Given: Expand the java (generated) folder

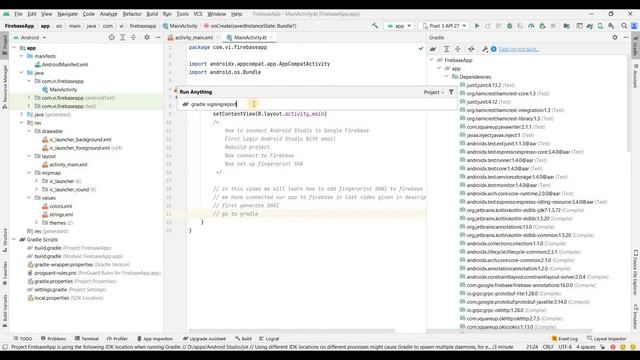Looking at the screenshot, I should (22, 114).
